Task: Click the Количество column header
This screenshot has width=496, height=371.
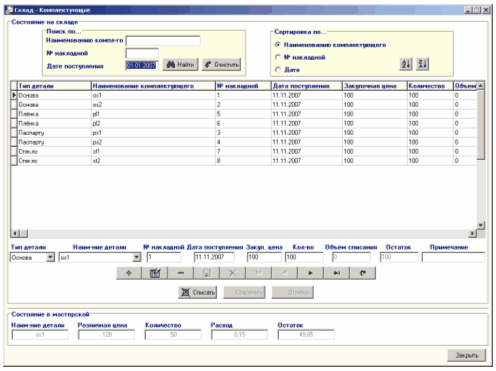Action: pyautogui.click(x=430, y=86)
